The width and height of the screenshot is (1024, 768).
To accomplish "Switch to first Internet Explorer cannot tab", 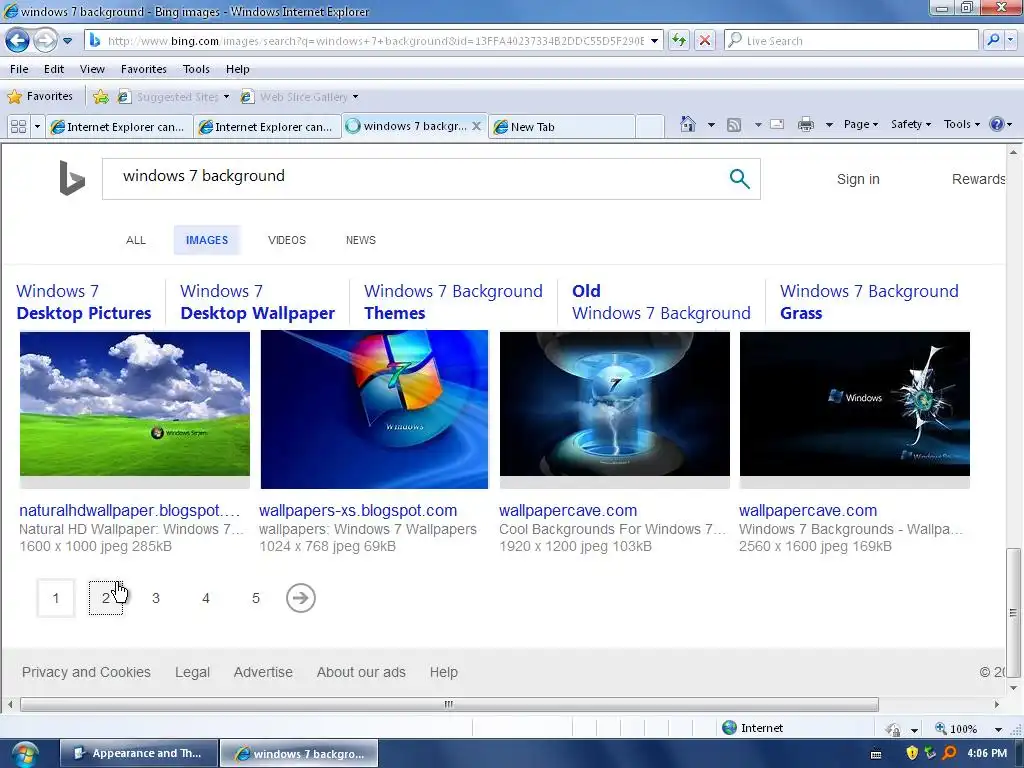I will point(120,127).
